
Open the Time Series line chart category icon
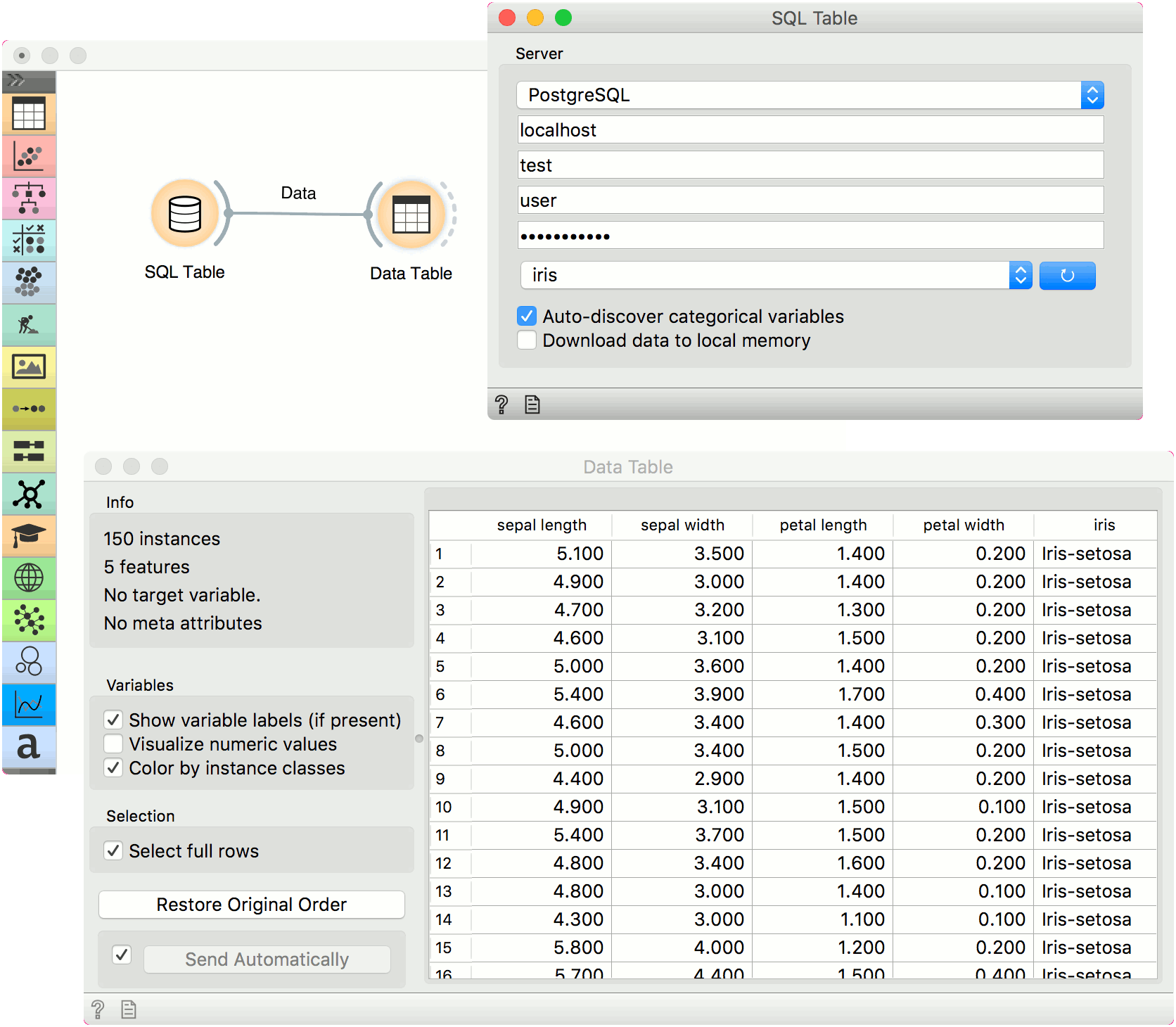pos(29,704)
